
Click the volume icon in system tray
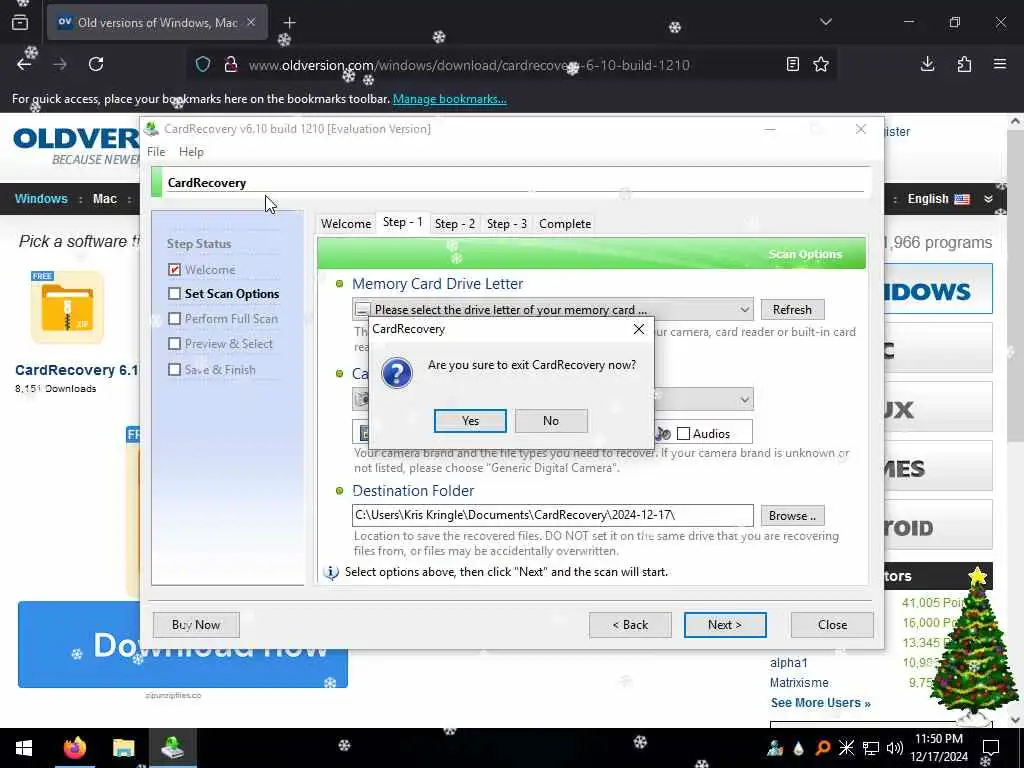pos(895,748)
